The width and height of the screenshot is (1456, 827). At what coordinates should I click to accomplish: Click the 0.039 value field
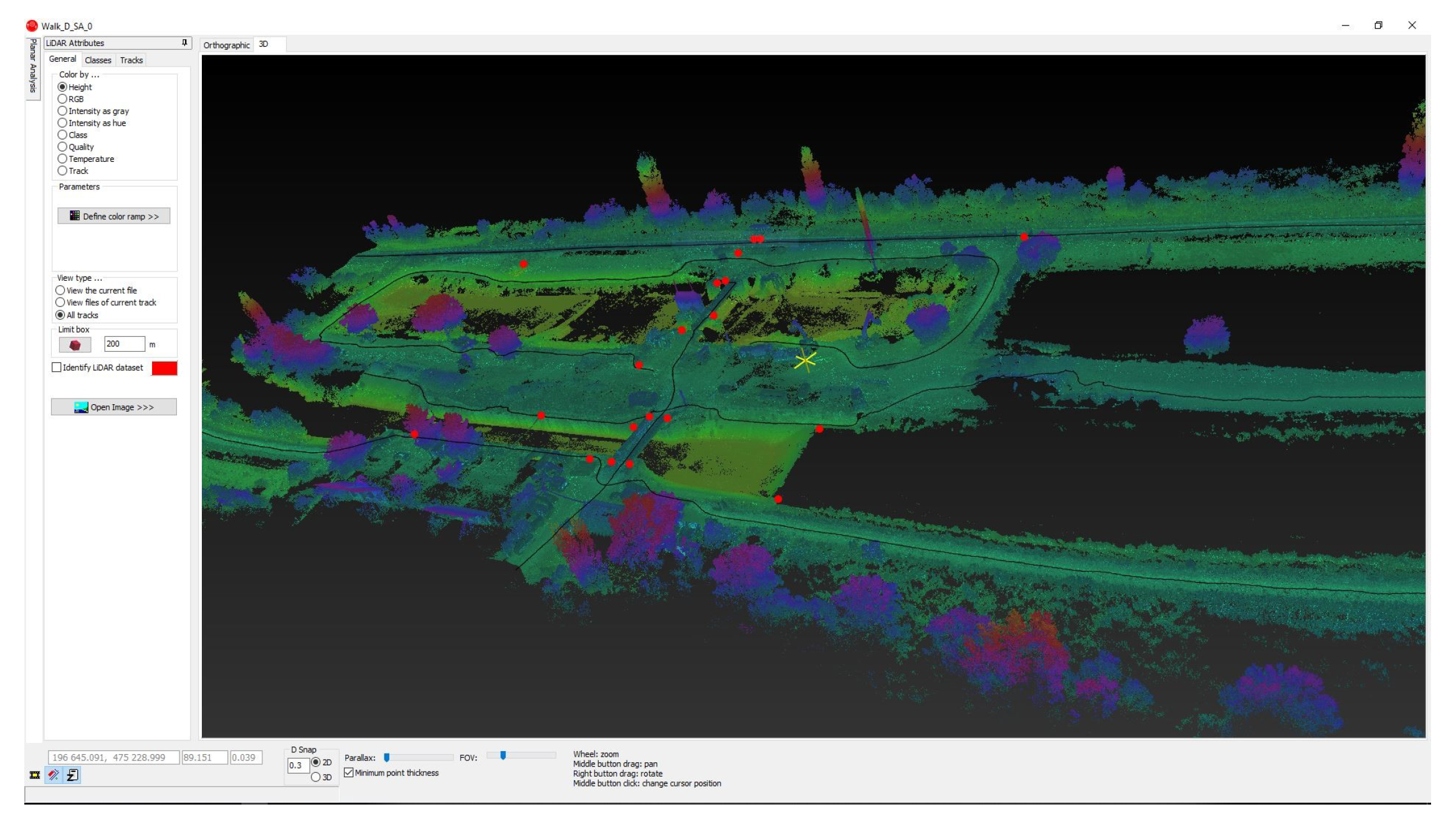click(246, 757)
